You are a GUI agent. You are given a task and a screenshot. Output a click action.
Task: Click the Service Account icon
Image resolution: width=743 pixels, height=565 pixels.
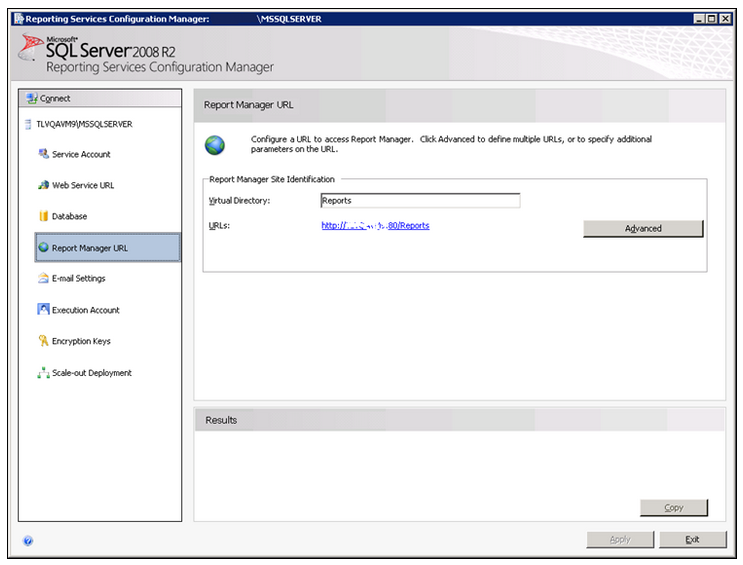(44, 154)
